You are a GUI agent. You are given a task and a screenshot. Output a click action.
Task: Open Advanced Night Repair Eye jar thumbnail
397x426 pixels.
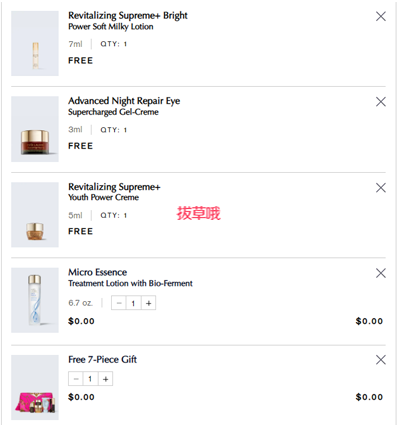35,129
